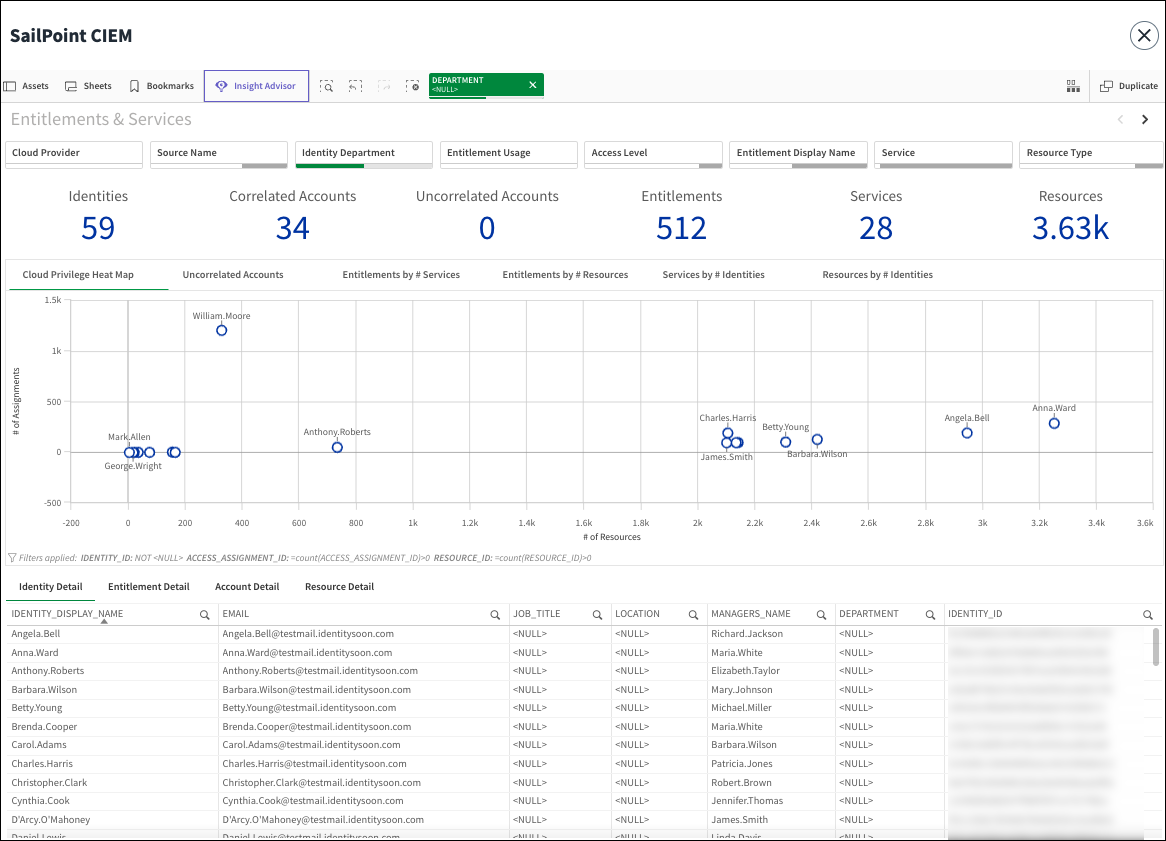Select the Betty.Young data point
Image resolution: width=1166 pixels, height=841 pixels.
point(785,442)
